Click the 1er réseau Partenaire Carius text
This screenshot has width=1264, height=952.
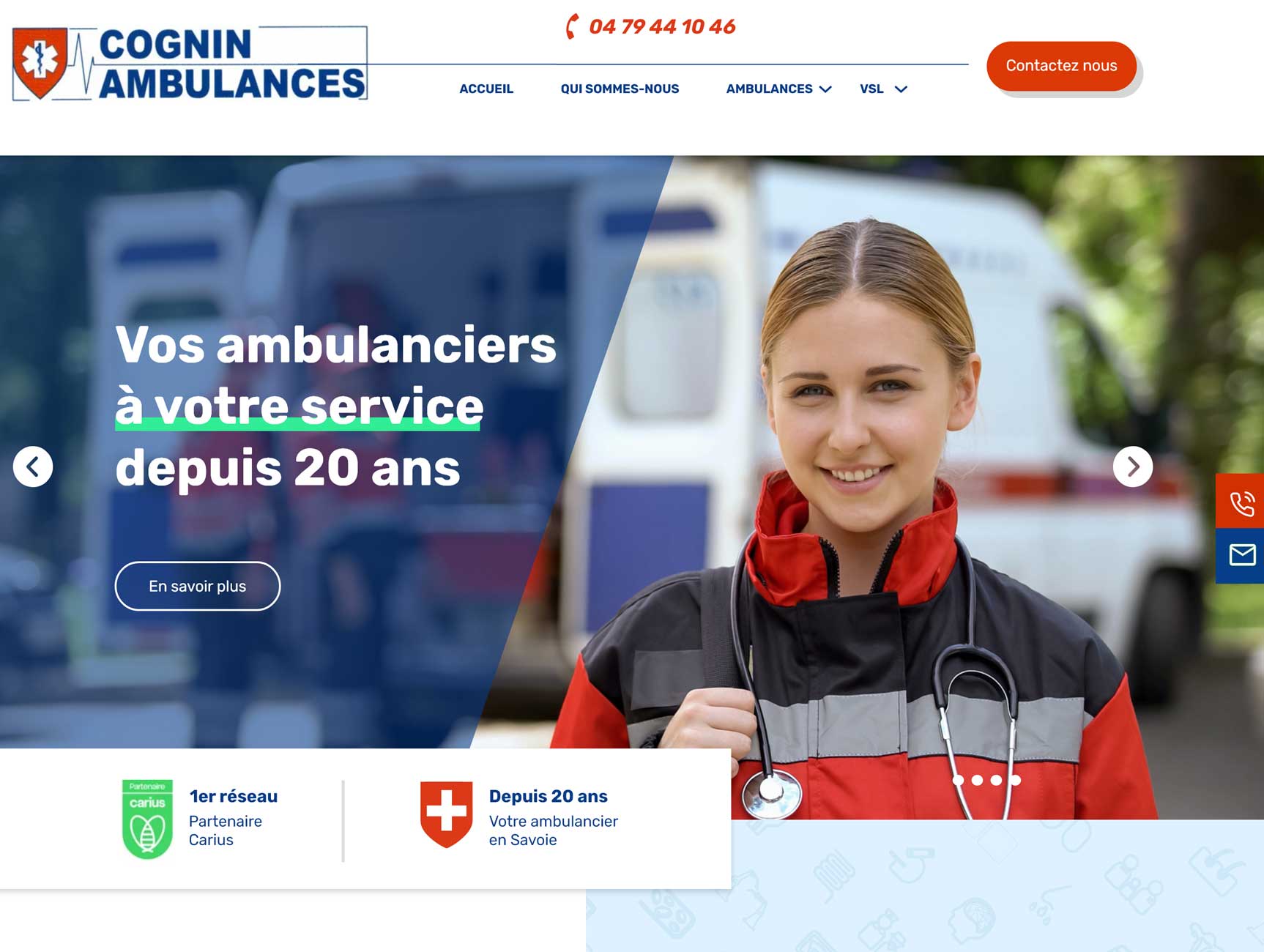[233, 818]
